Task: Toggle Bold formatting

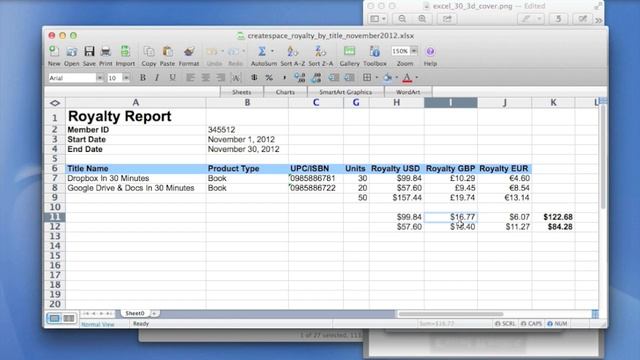Action: (143, 78)
